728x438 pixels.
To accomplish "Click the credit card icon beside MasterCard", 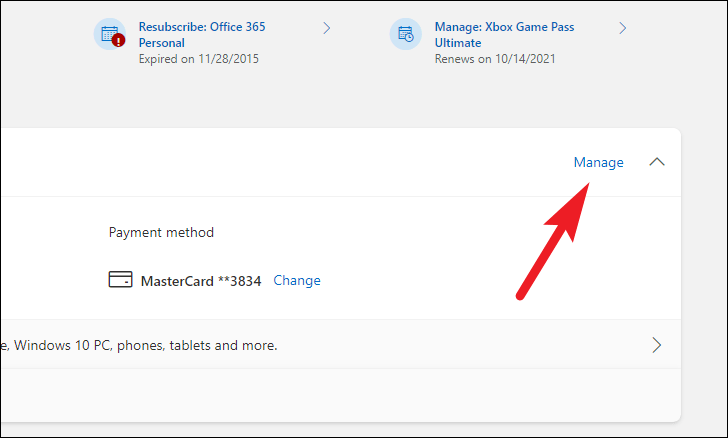I will click(120, 280).
